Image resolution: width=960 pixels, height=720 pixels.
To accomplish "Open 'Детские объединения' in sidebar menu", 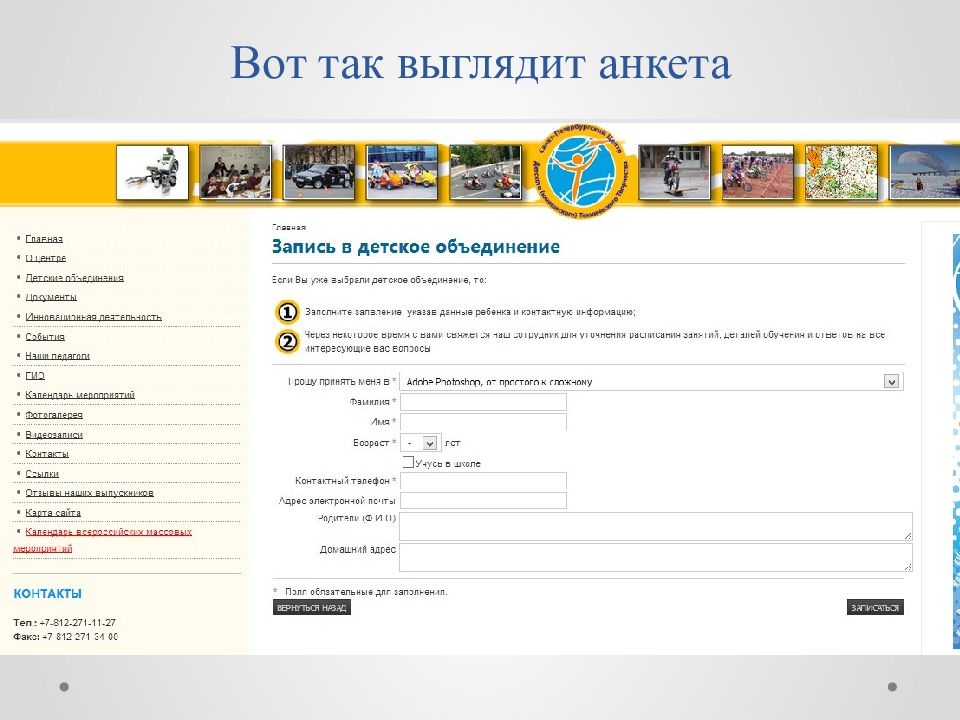I will coord(75,278).
